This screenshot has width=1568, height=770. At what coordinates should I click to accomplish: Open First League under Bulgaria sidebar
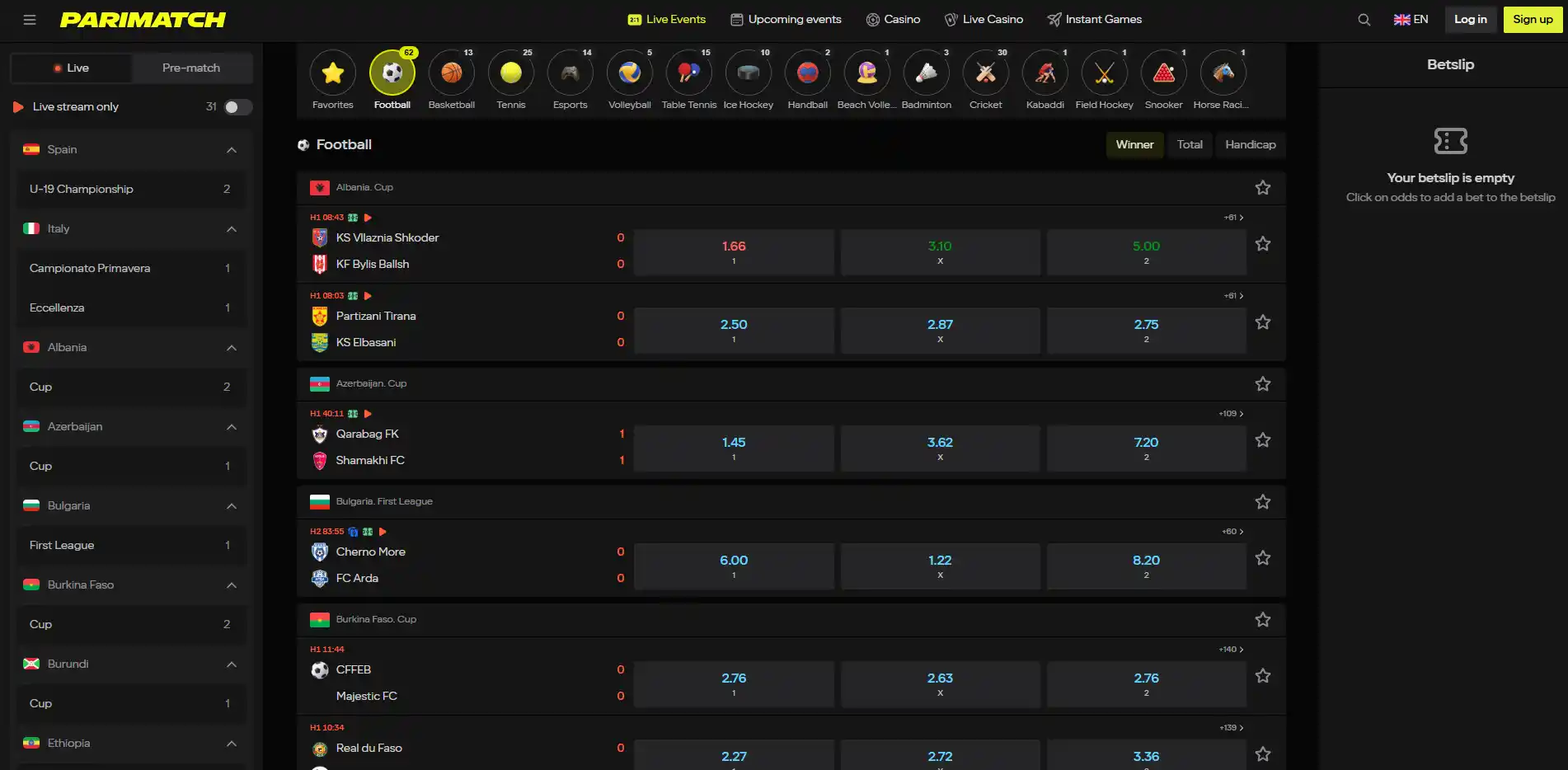(131, 546)
